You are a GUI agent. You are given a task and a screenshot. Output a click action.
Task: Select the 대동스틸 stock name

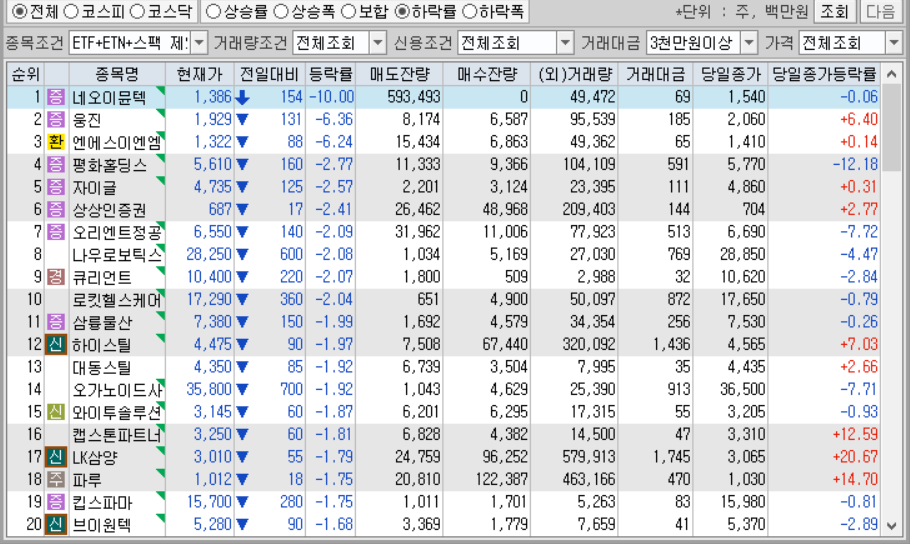pyautogui.click(x=102, y=367)
